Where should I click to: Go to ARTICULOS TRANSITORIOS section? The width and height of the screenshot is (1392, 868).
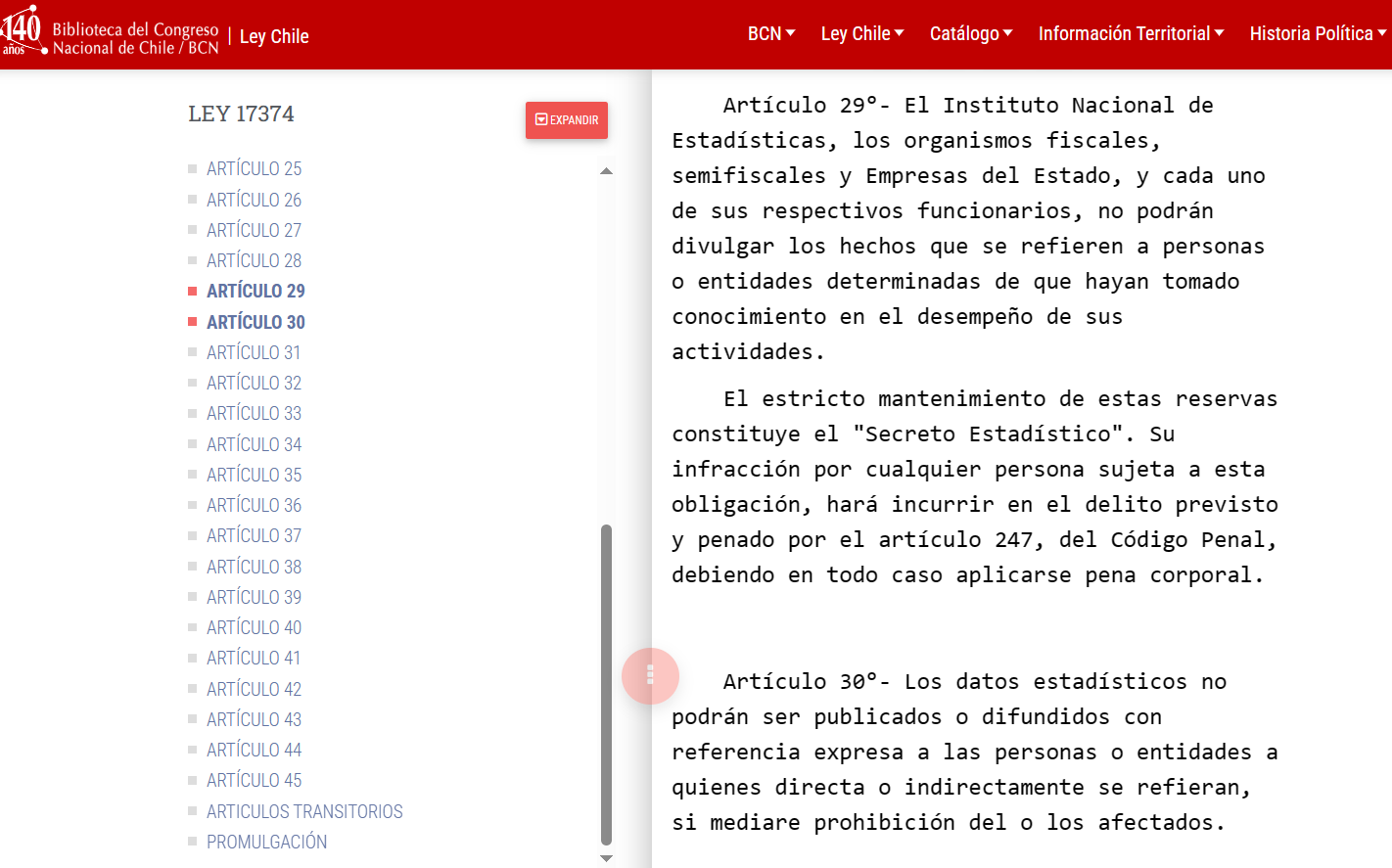(304, 811)
